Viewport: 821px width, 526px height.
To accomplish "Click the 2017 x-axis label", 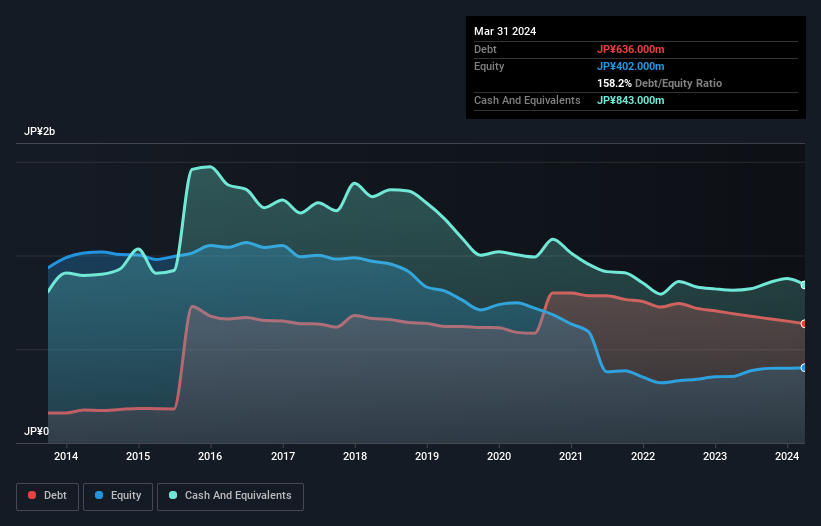I will (283, 456).
